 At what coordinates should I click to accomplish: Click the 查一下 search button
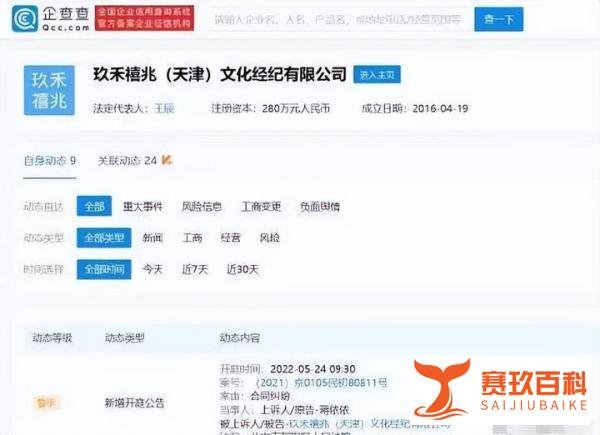tap(499, 19)
